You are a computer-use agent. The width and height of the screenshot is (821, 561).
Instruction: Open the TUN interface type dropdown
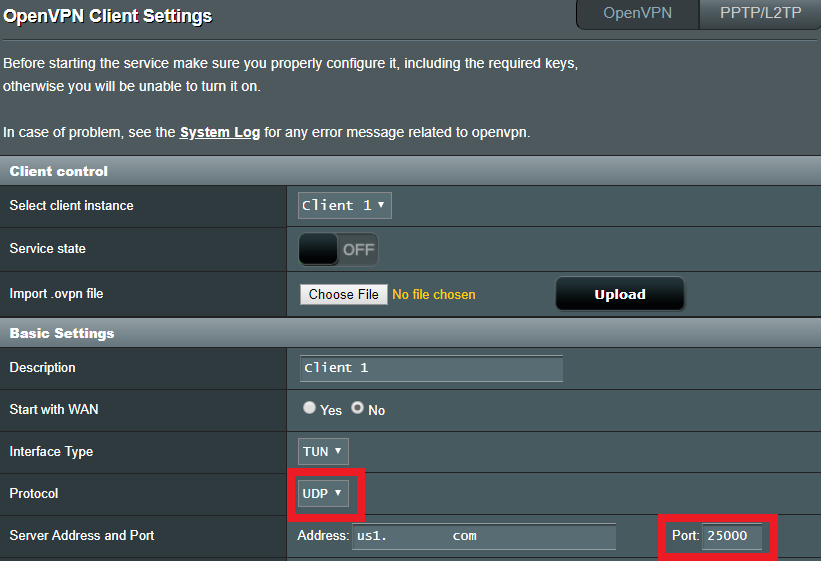(323, 452)
